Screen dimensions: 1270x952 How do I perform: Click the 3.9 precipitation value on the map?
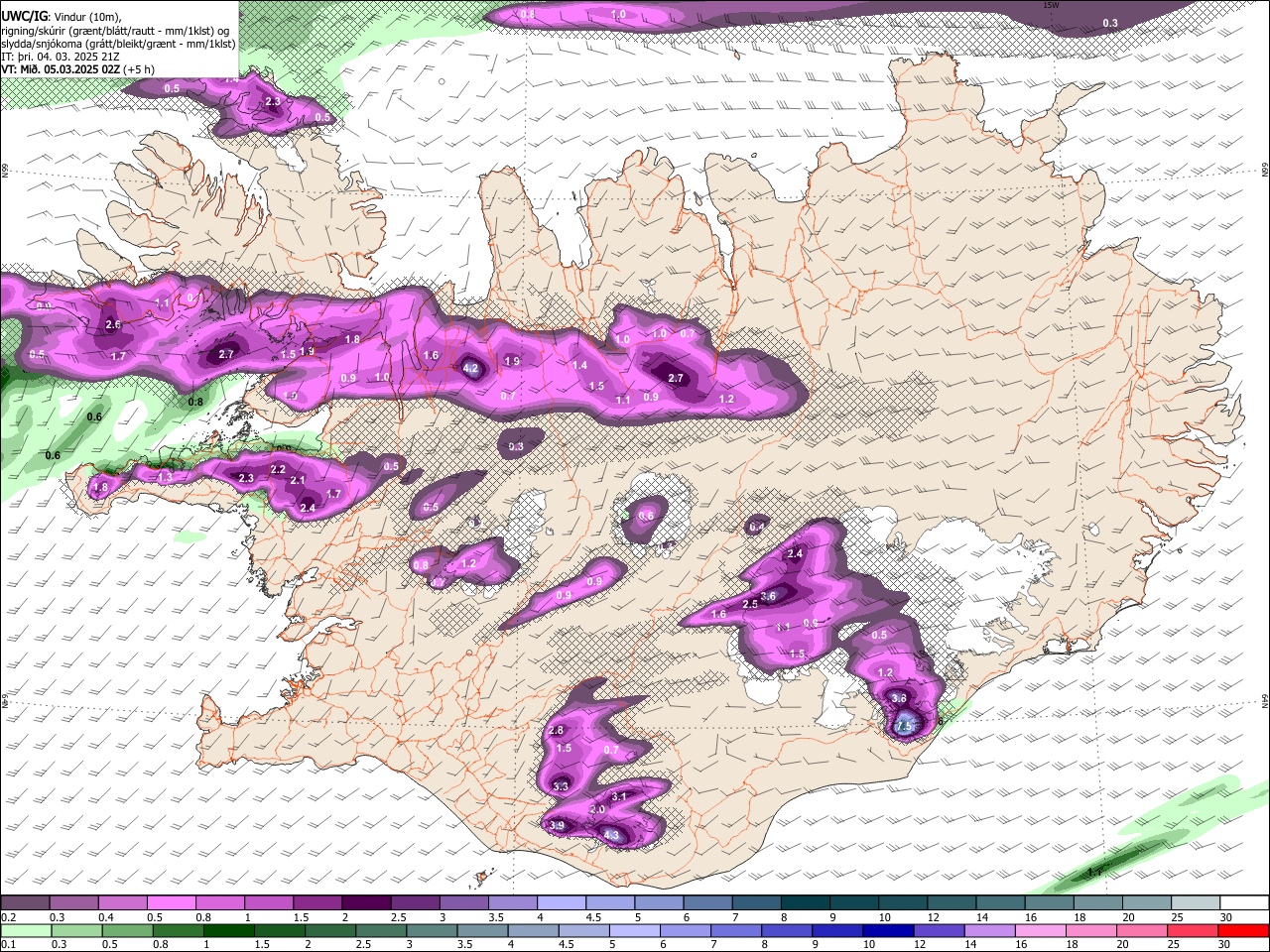tap(557, 825)
